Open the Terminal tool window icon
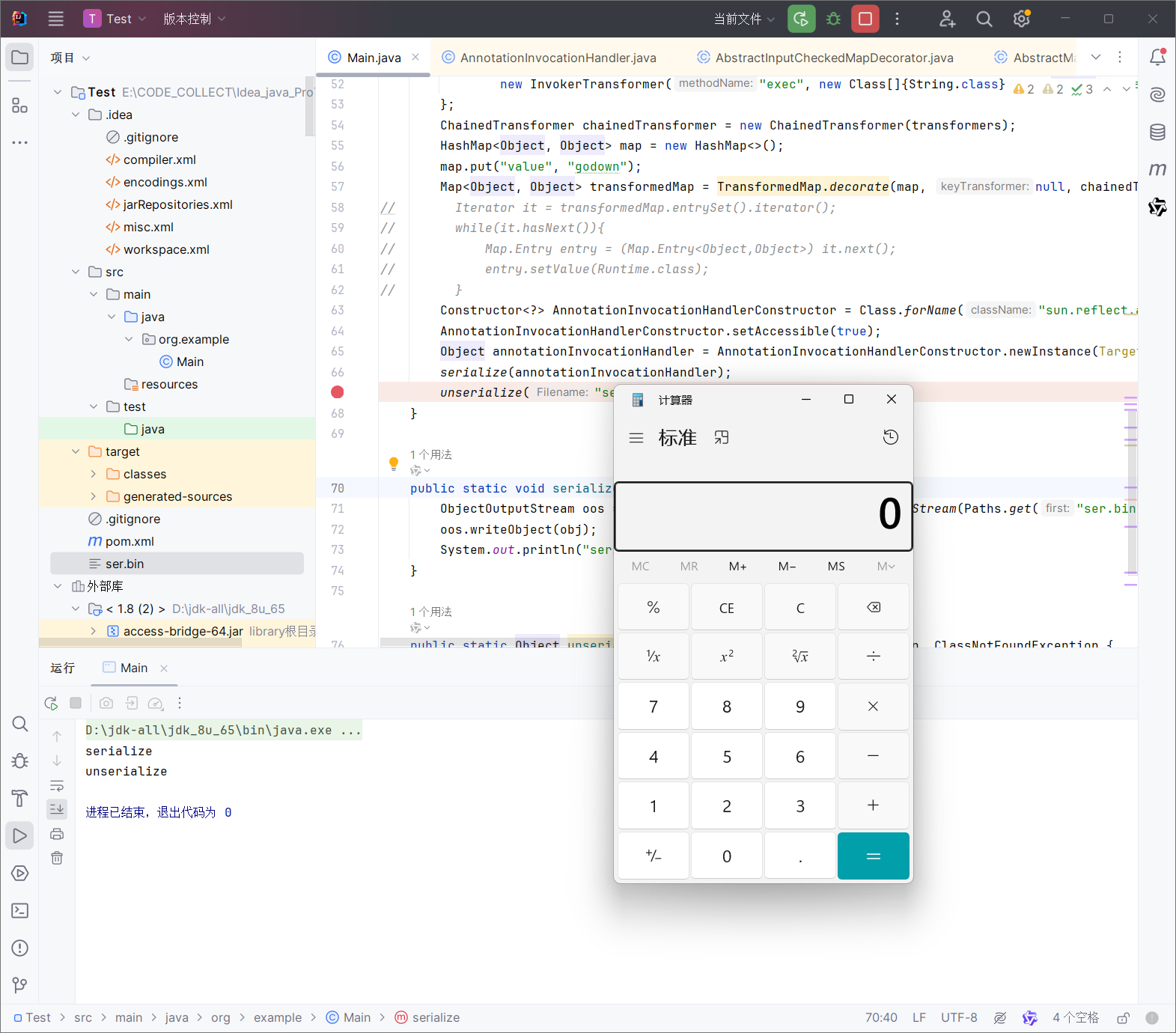 (20, 910)
